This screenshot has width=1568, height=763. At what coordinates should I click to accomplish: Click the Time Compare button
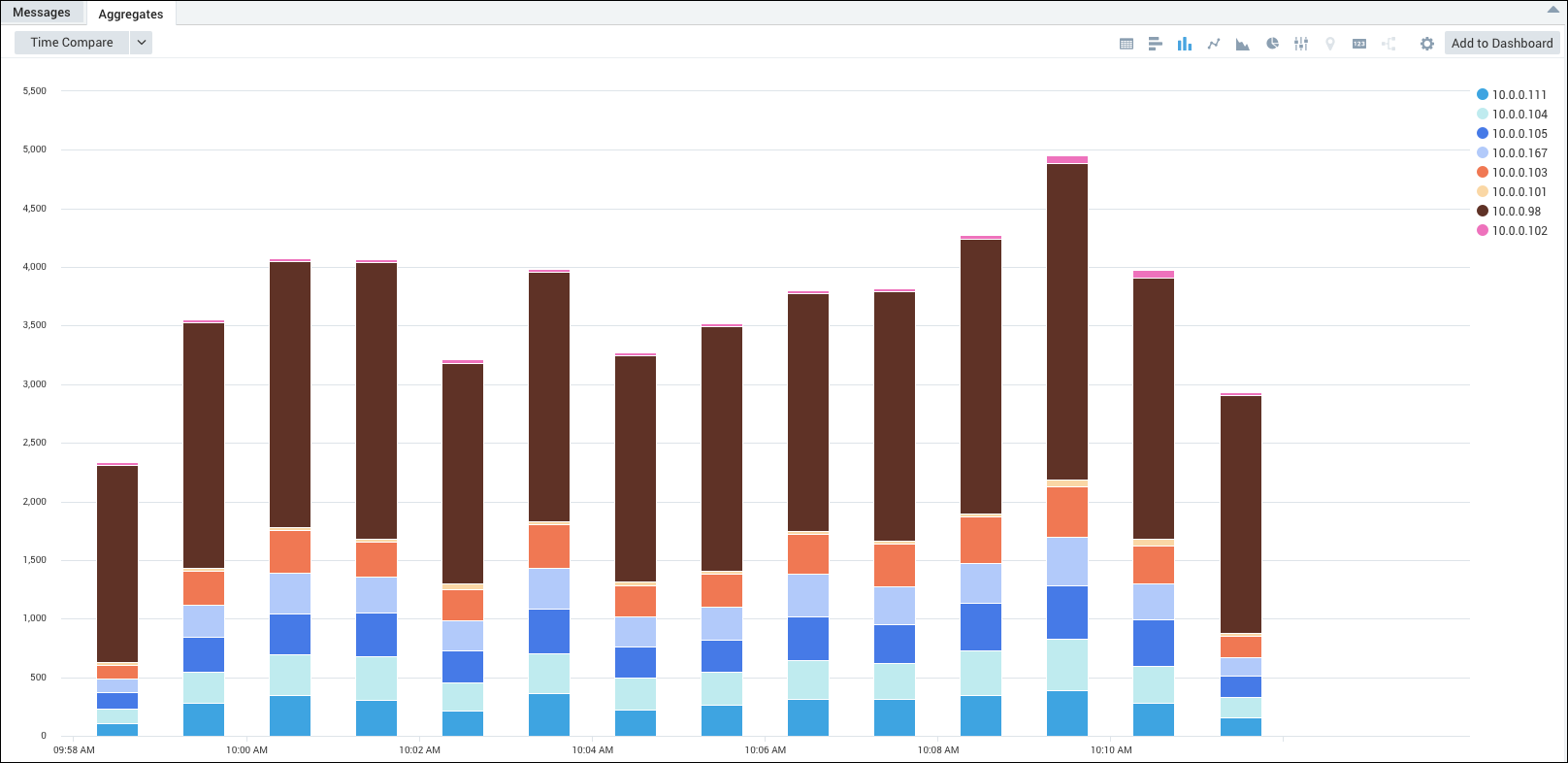point(72,43)
